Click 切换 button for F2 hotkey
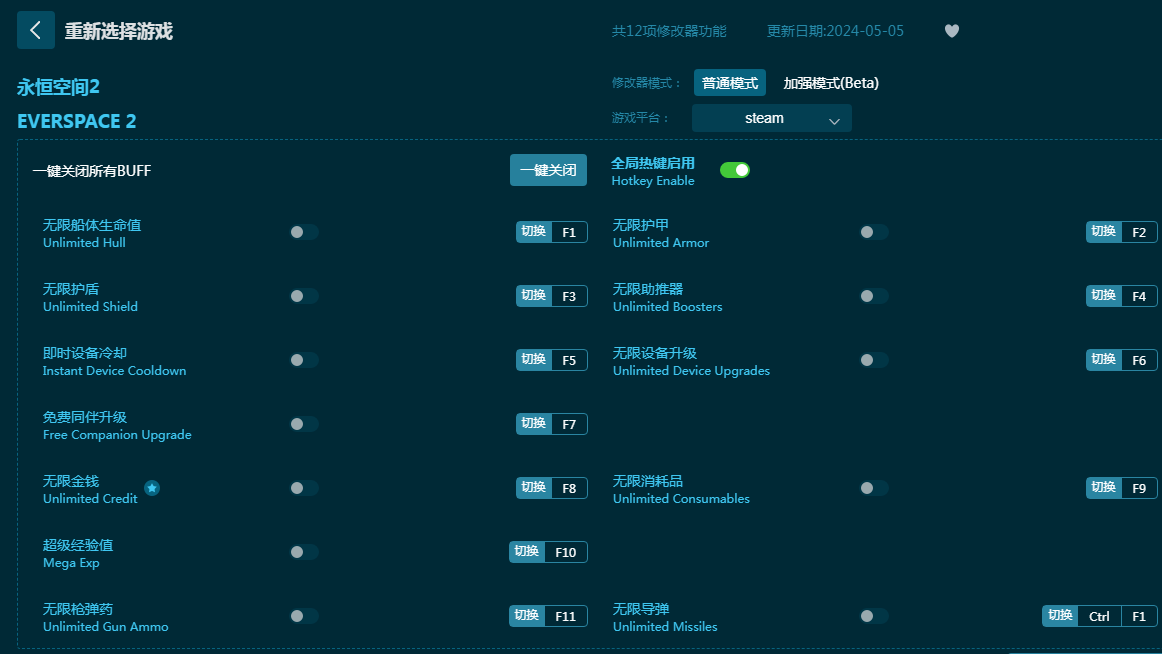The image size is (1162, 654). pyautogui.click(x=1103, y=232)
